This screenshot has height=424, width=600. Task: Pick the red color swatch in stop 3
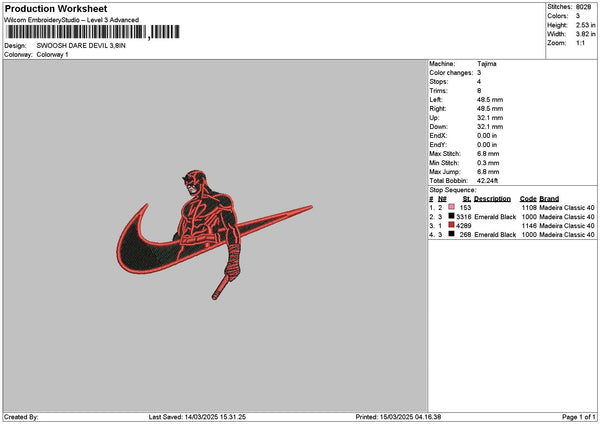(x=452, y=225)
